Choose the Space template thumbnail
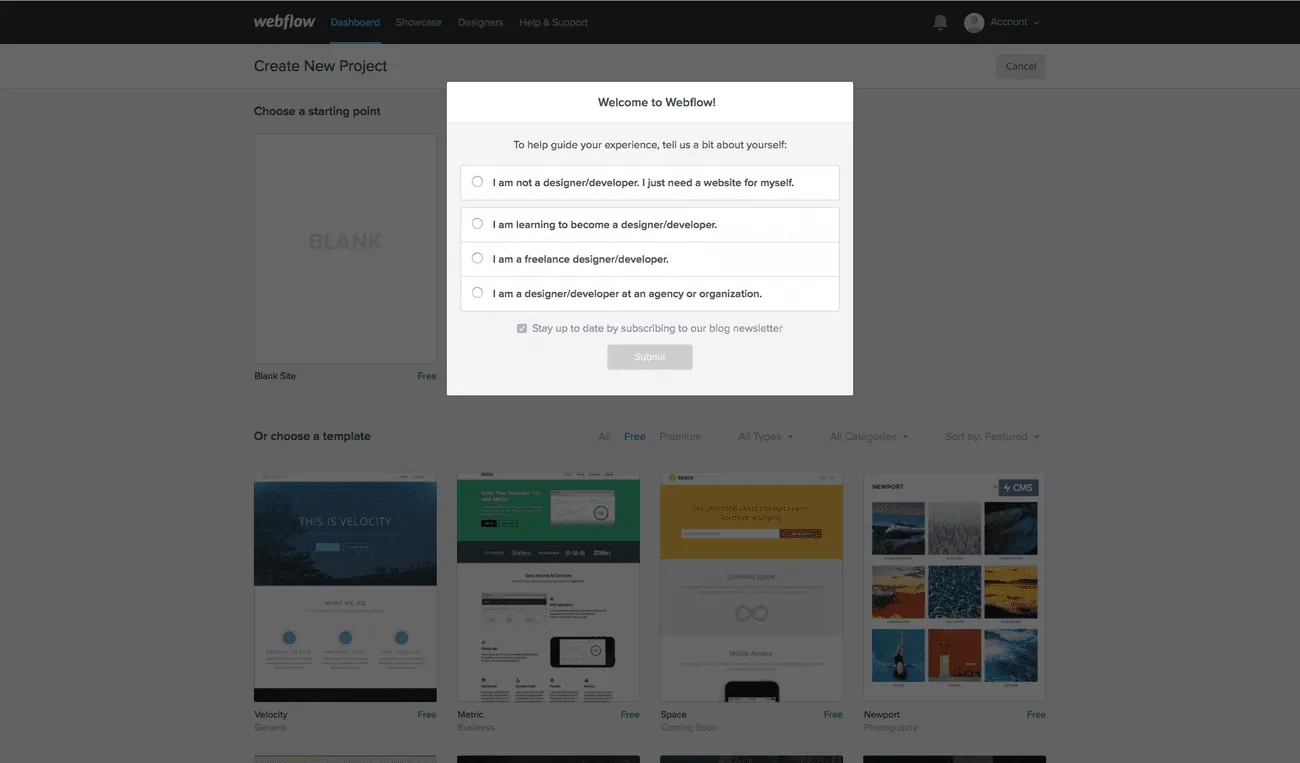The height and width of the screenshot is (763, 1300). click(x=751, y=587)
